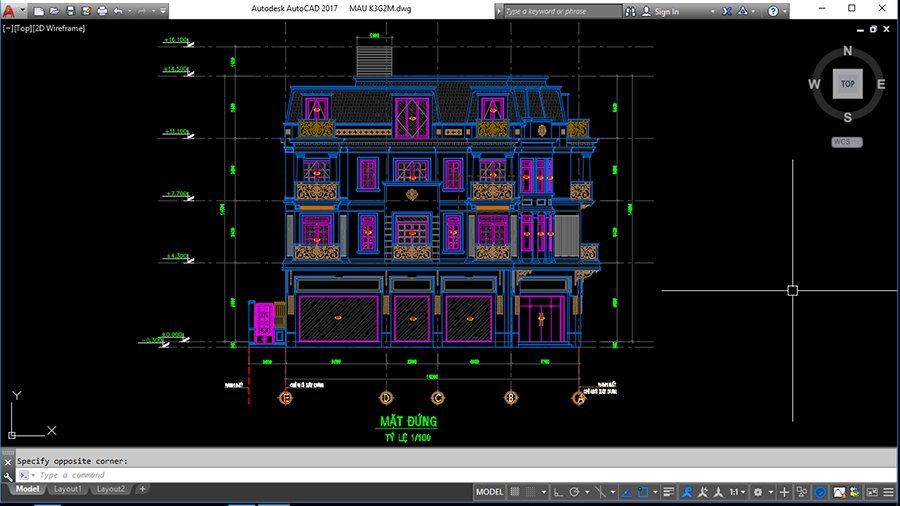Toggle annotation visibility in status bar

(687, 492)
